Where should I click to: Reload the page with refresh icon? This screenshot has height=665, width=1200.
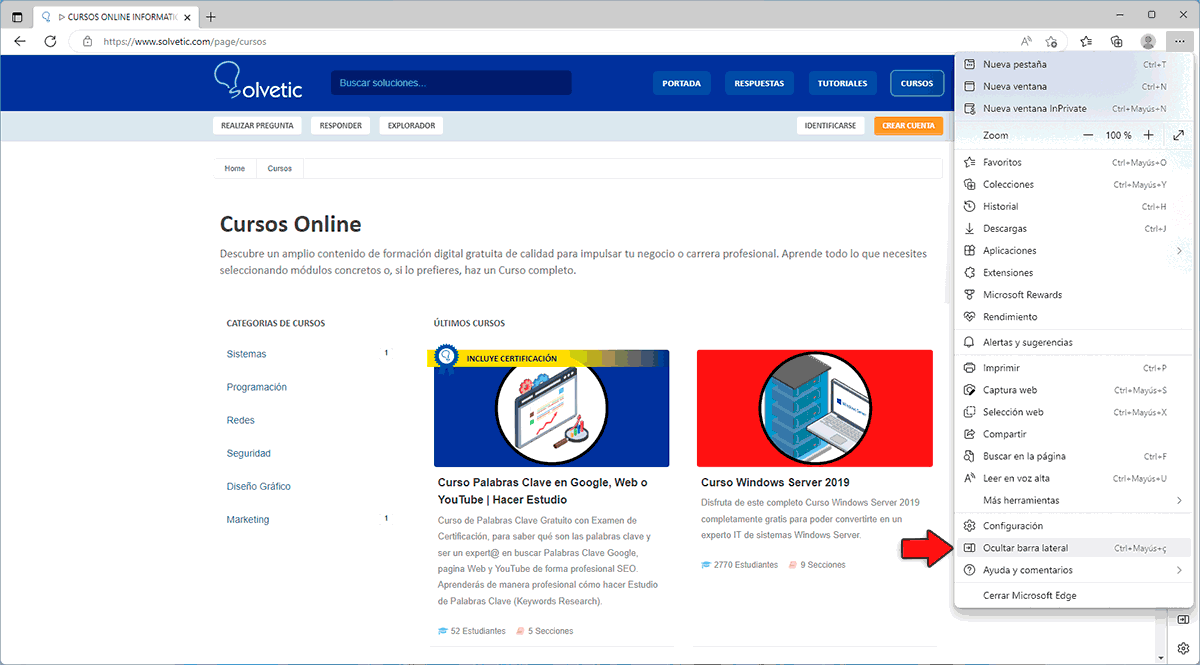click(x=50, y=42)
